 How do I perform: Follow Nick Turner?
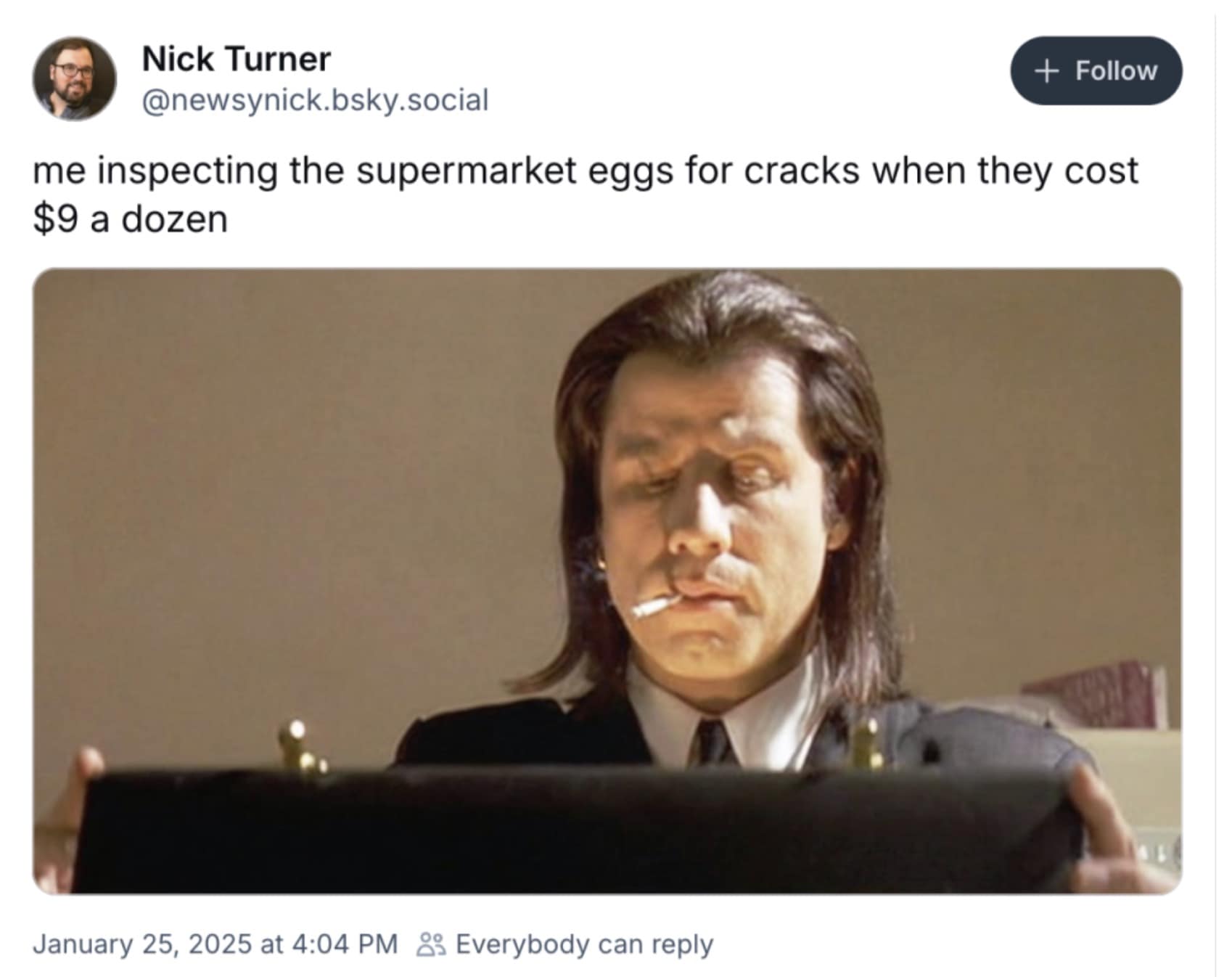(1096, 71)
